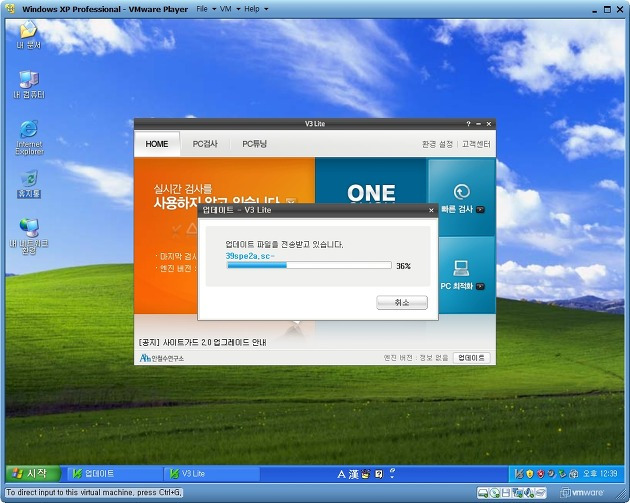Click the language bar help icon
This screenshot has width=630, height=503.
pos(378,474)
